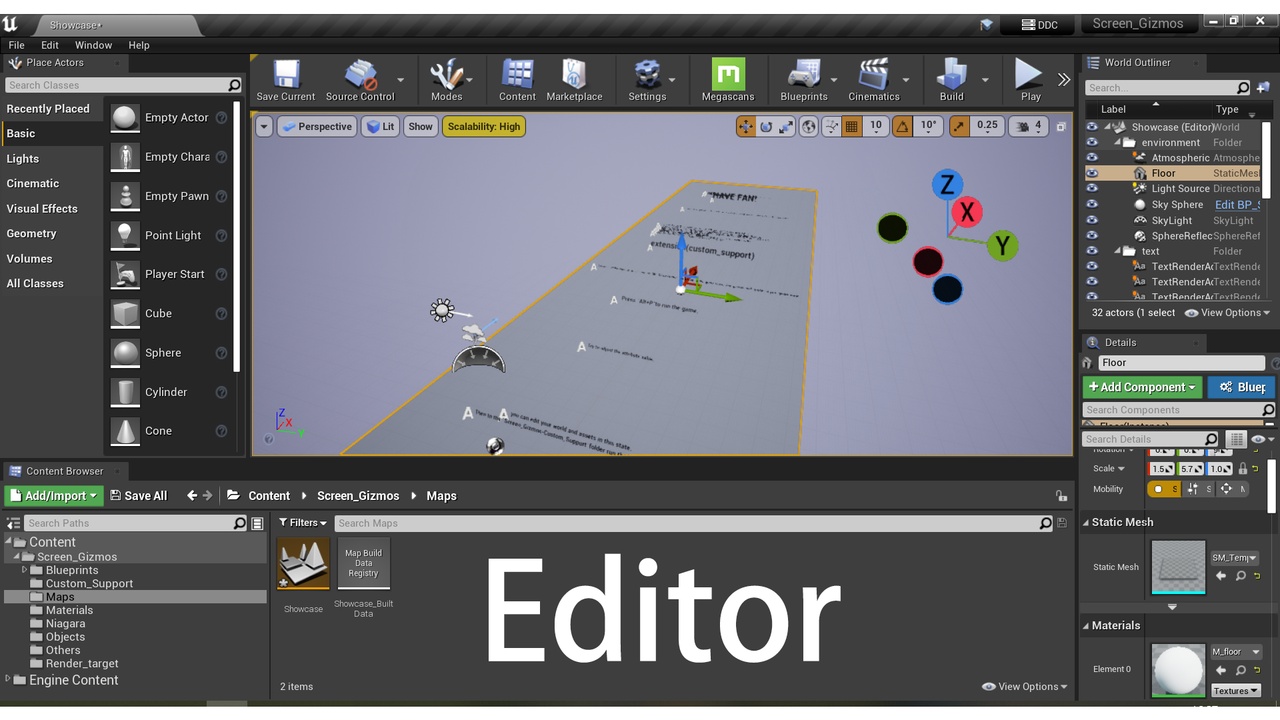Toggle grid snapping on/off

[851, 126]
